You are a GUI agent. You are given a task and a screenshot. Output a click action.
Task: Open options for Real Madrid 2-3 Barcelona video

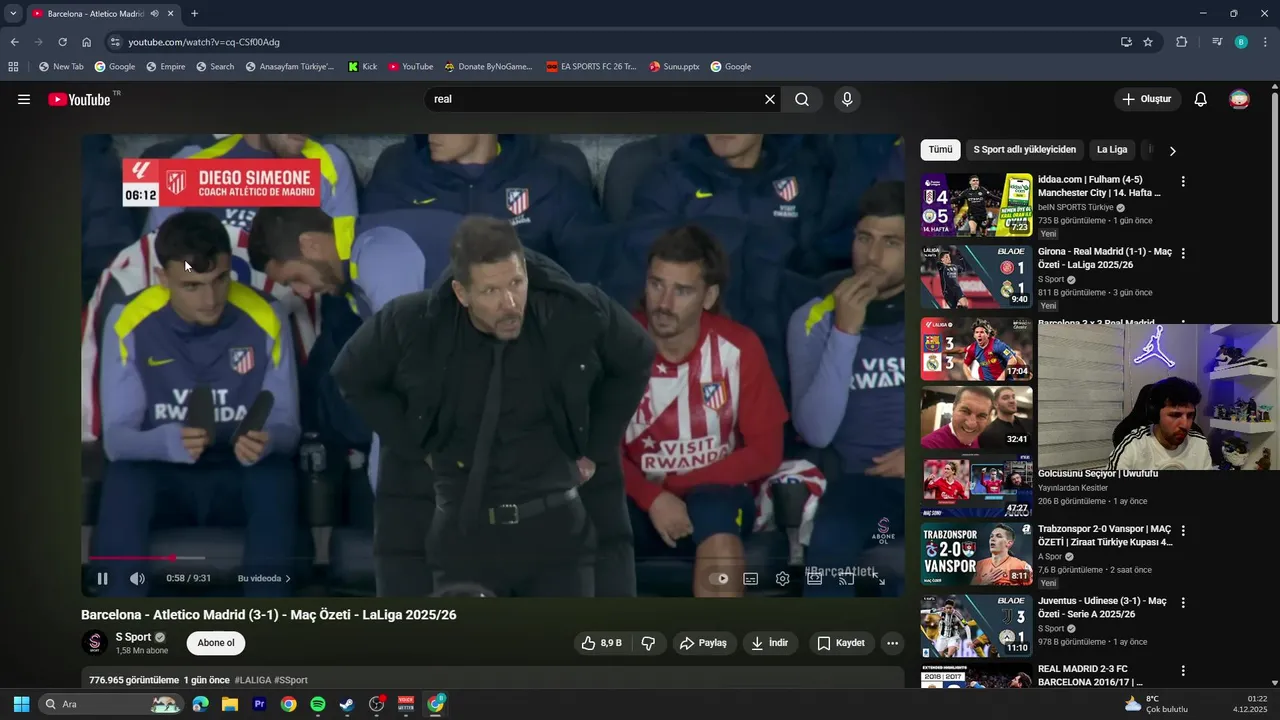tap(1183, 671)
